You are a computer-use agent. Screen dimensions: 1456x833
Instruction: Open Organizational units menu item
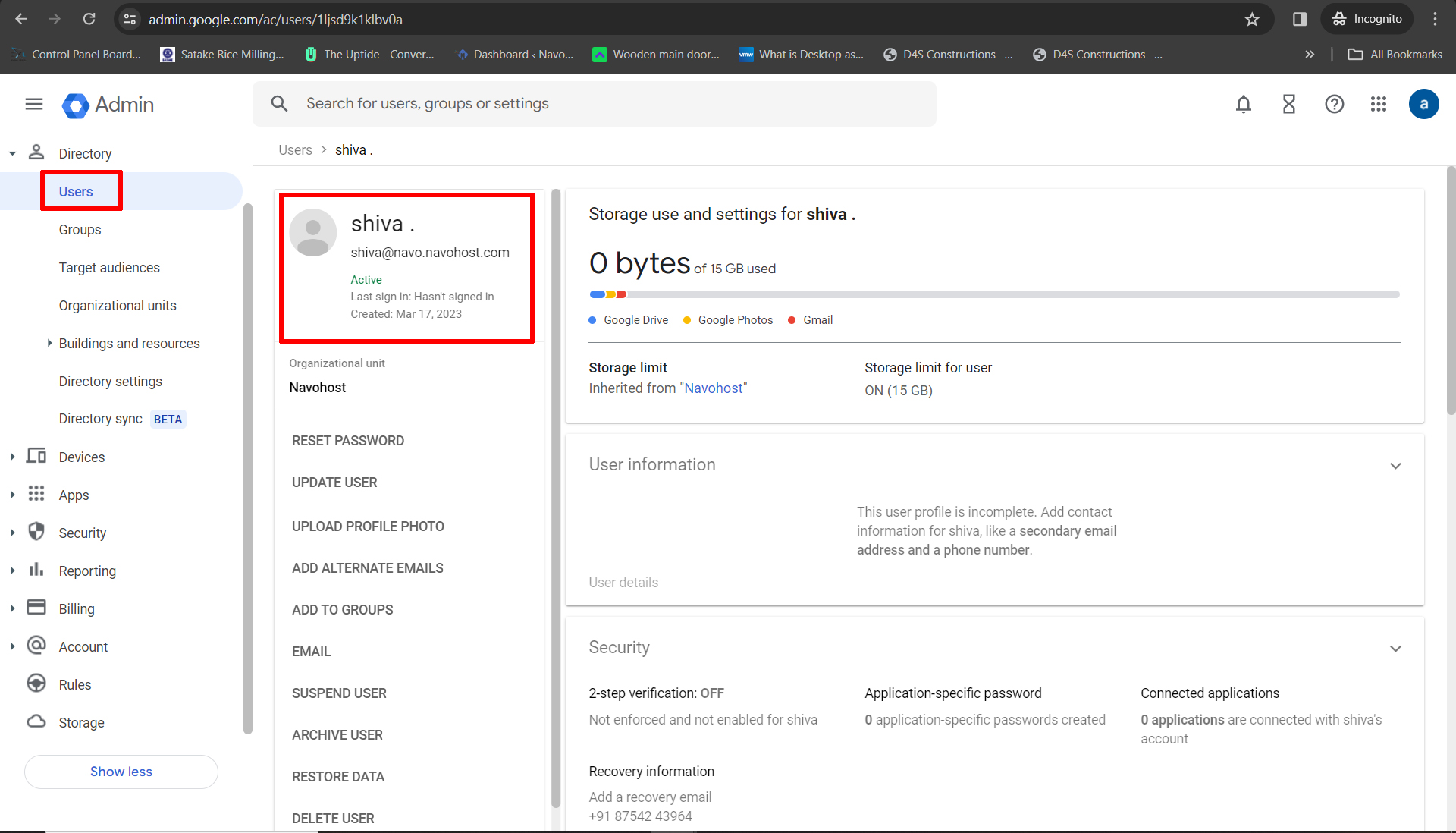tap(118, 305)
